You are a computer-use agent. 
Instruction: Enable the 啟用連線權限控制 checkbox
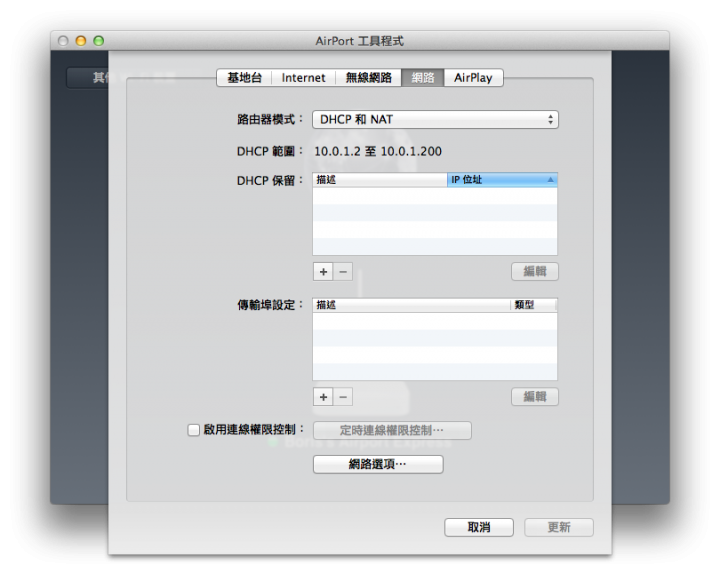coord(194,430)
